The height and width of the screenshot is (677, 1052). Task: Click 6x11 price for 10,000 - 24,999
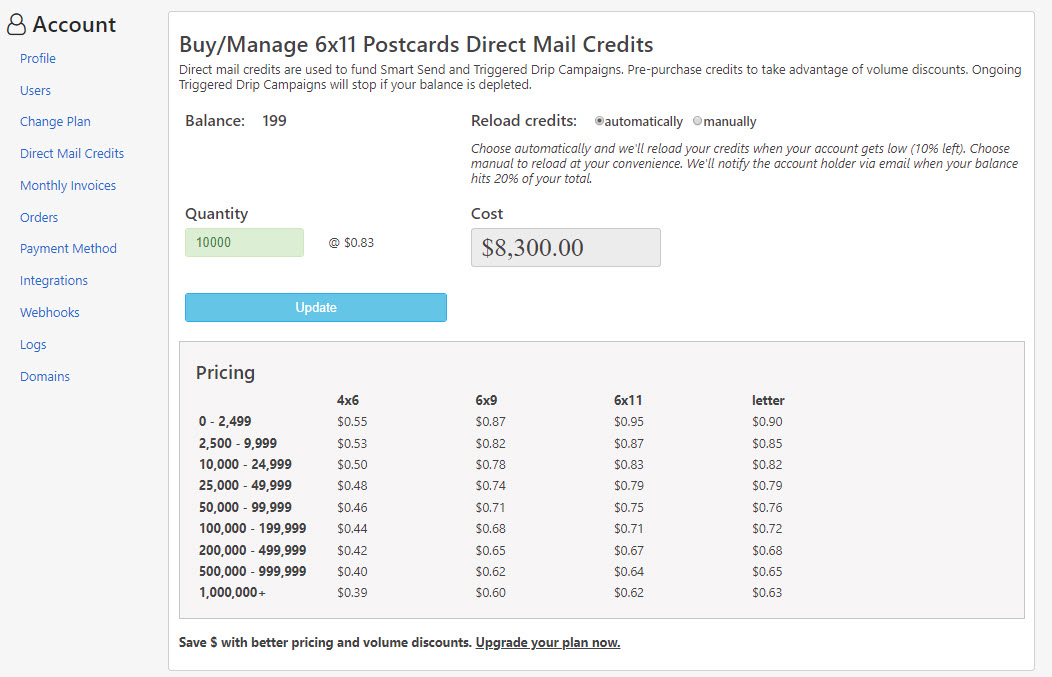click(x=629, y=464)
